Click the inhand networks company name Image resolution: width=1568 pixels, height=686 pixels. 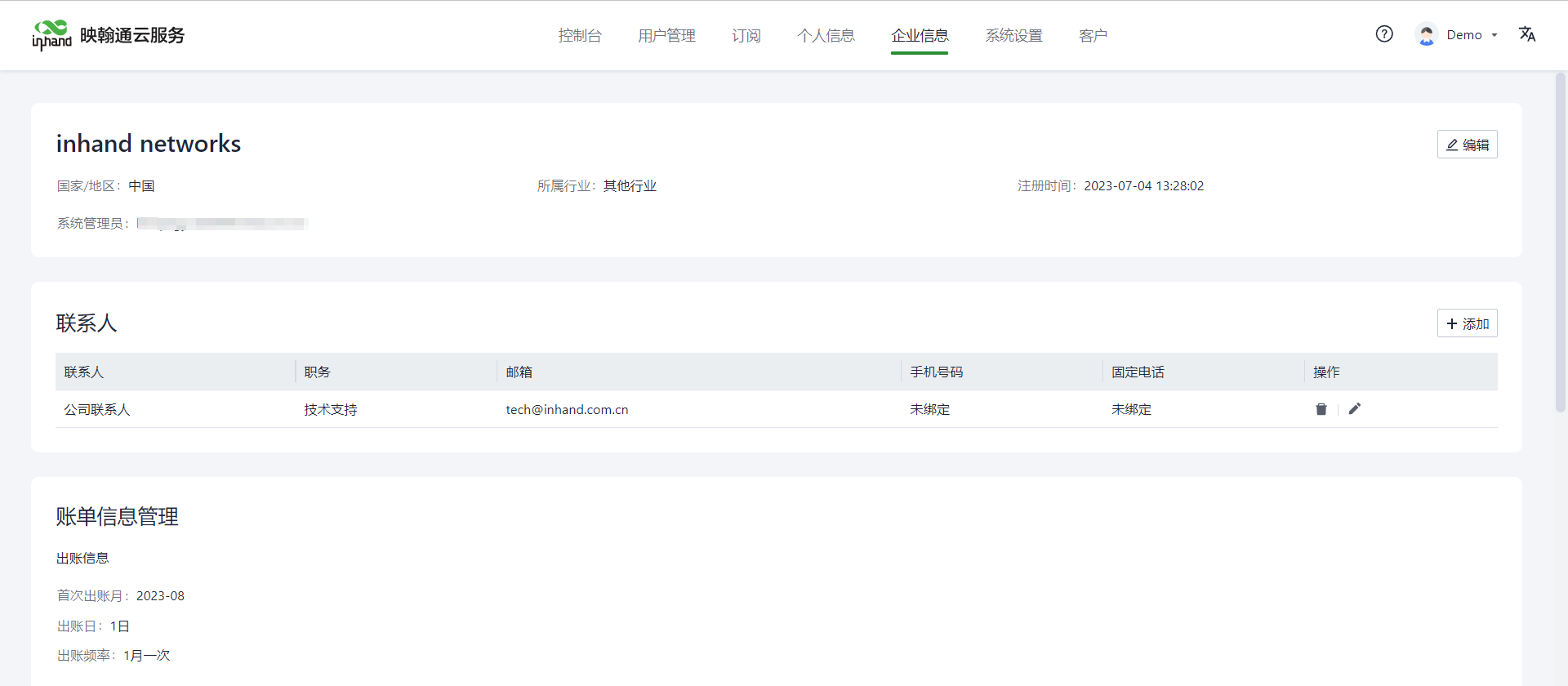149,144
